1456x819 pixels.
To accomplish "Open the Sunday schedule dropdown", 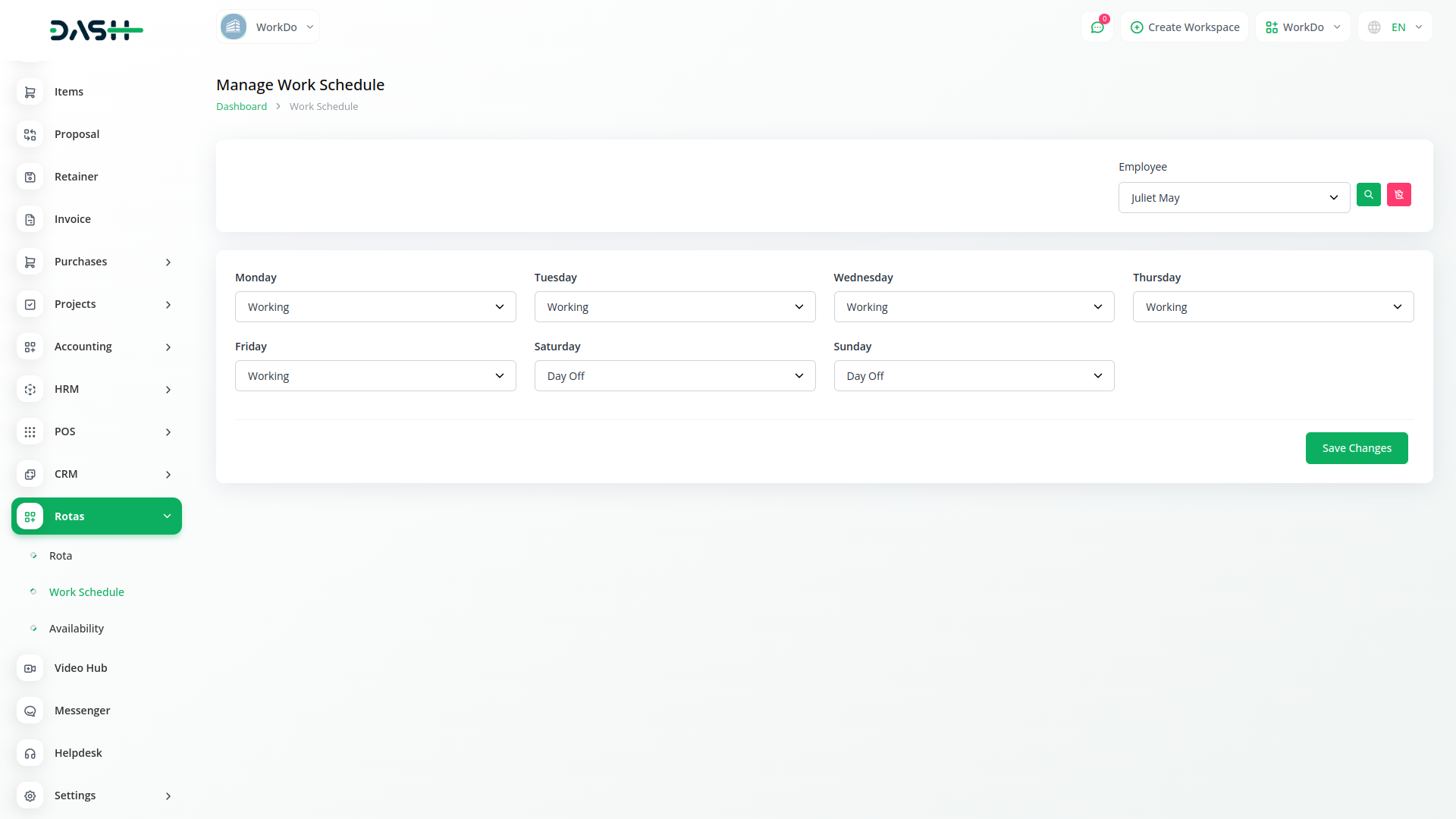I will coord(974,376).
